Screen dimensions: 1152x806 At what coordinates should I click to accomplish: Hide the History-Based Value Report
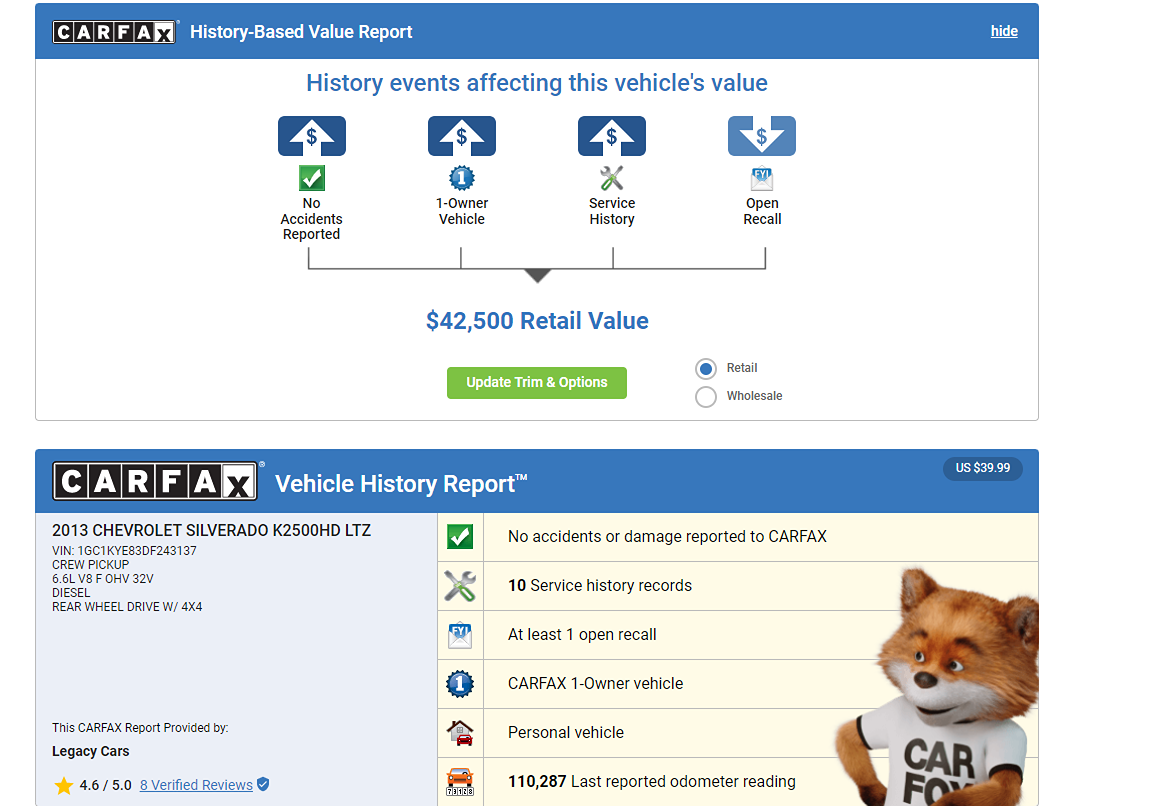pyautogui.click(x=1004, y=31)
